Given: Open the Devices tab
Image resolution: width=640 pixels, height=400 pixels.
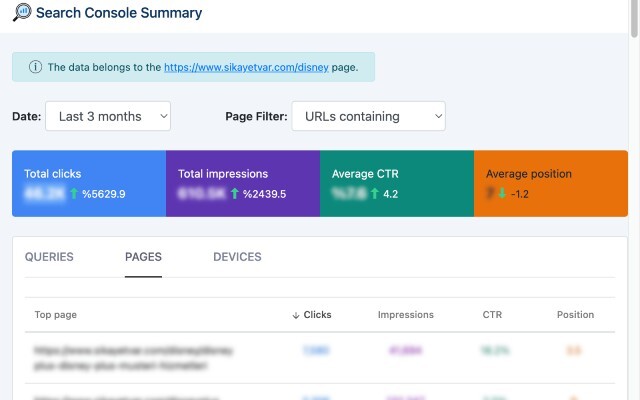Looking at the screenshot, I should 237,257.
